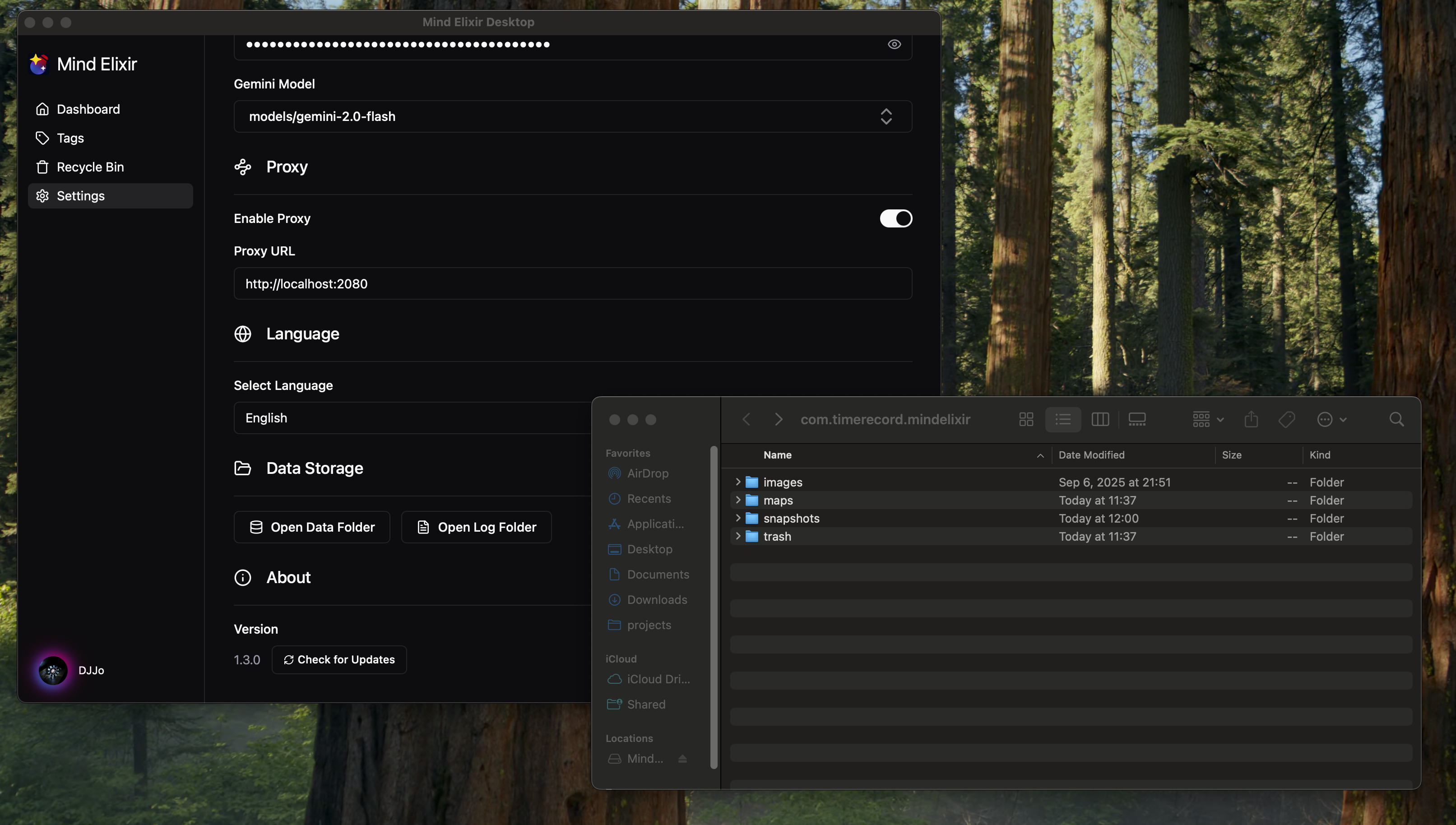Viewport: 1456px width, 825px height.
Task: Click the Finder window title com.timerecord.mindelixir
Action: 885,419
